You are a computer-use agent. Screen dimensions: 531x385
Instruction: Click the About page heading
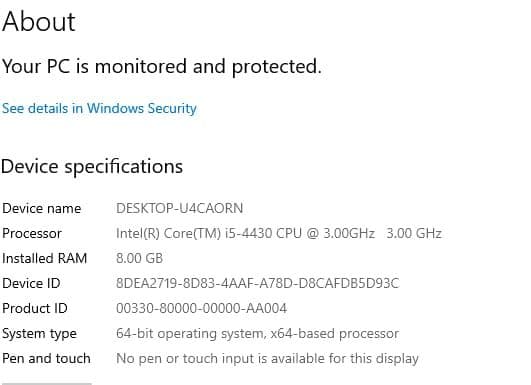tap(39, 22)
